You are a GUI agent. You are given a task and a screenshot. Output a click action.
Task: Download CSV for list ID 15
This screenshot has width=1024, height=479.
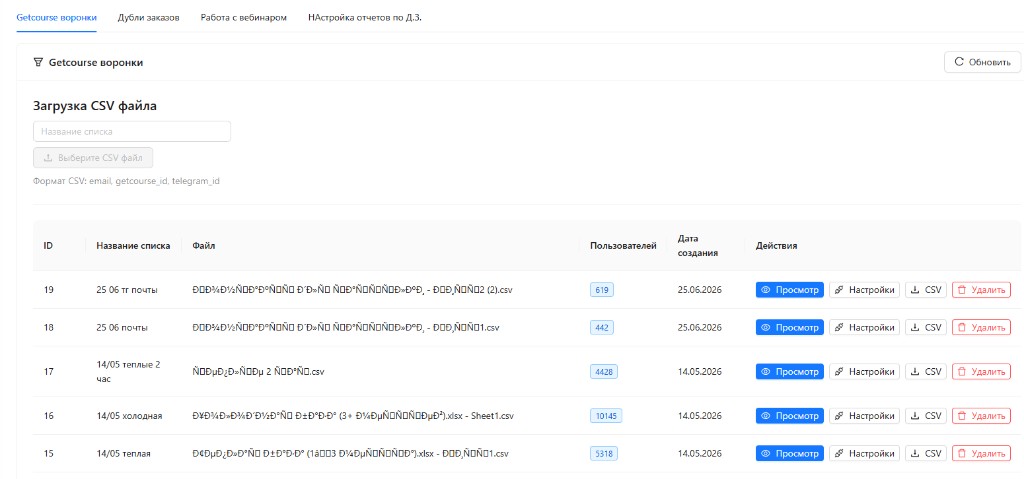[x=925, y=454]
